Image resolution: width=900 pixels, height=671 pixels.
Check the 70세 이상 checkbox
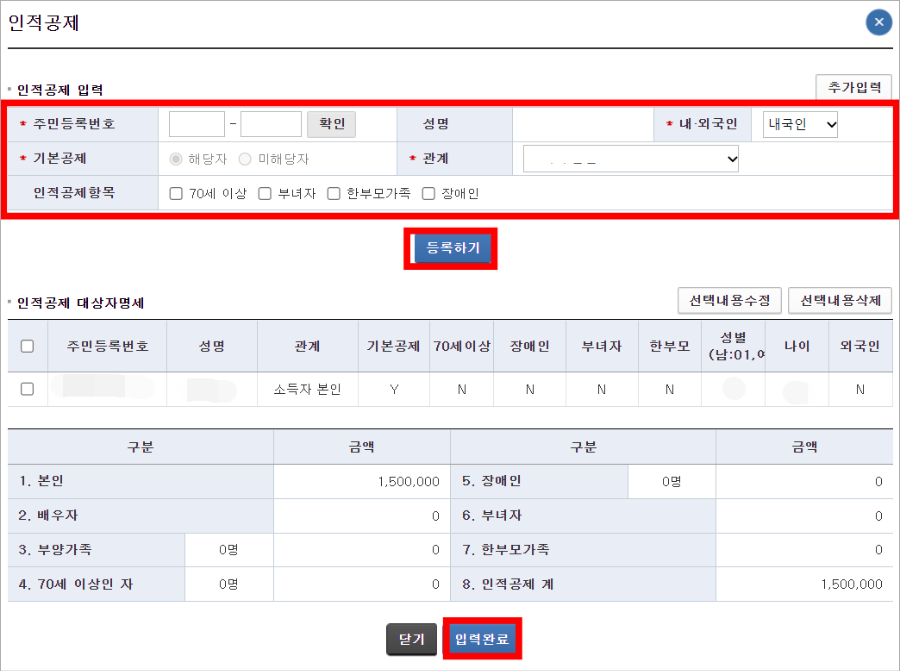pos(176,193)
